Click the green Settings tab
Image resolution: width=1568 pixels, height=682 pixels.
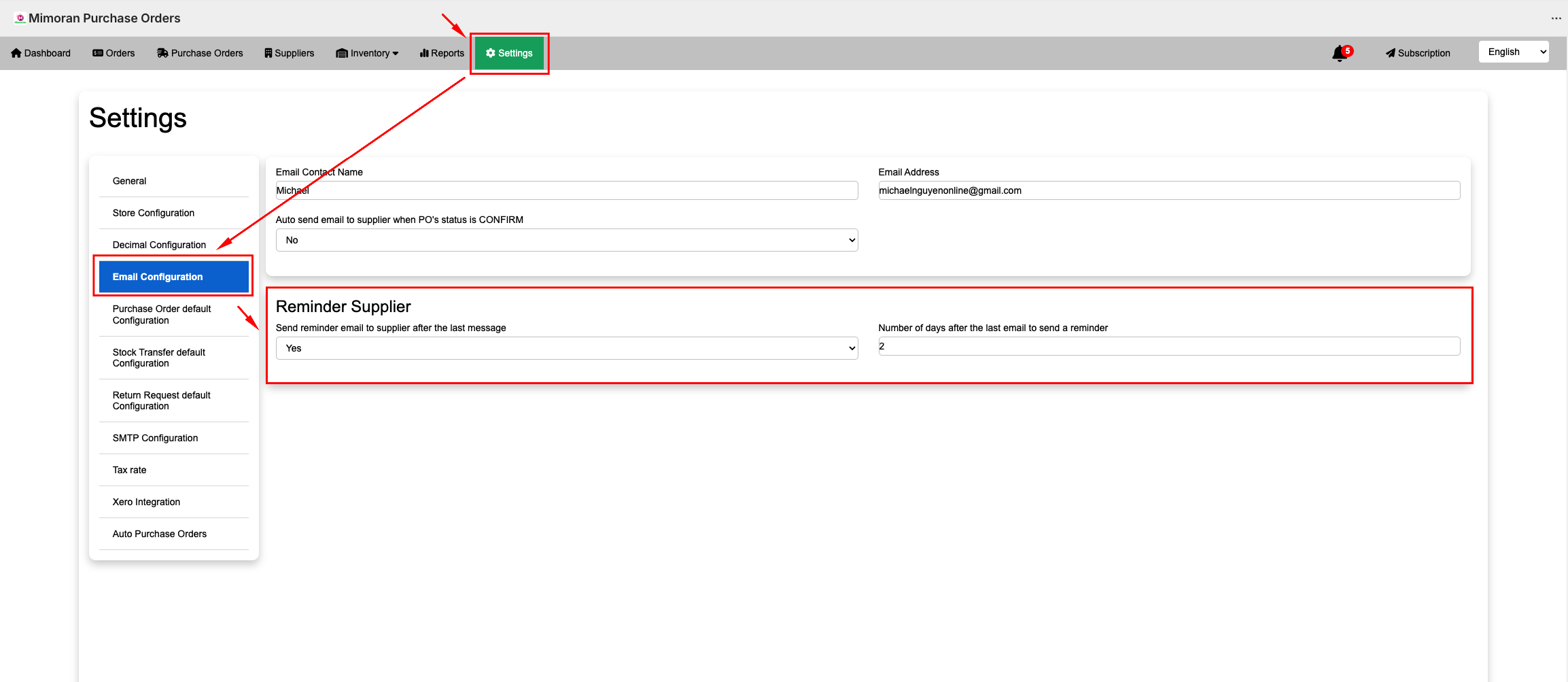click(x=509, y=53)
